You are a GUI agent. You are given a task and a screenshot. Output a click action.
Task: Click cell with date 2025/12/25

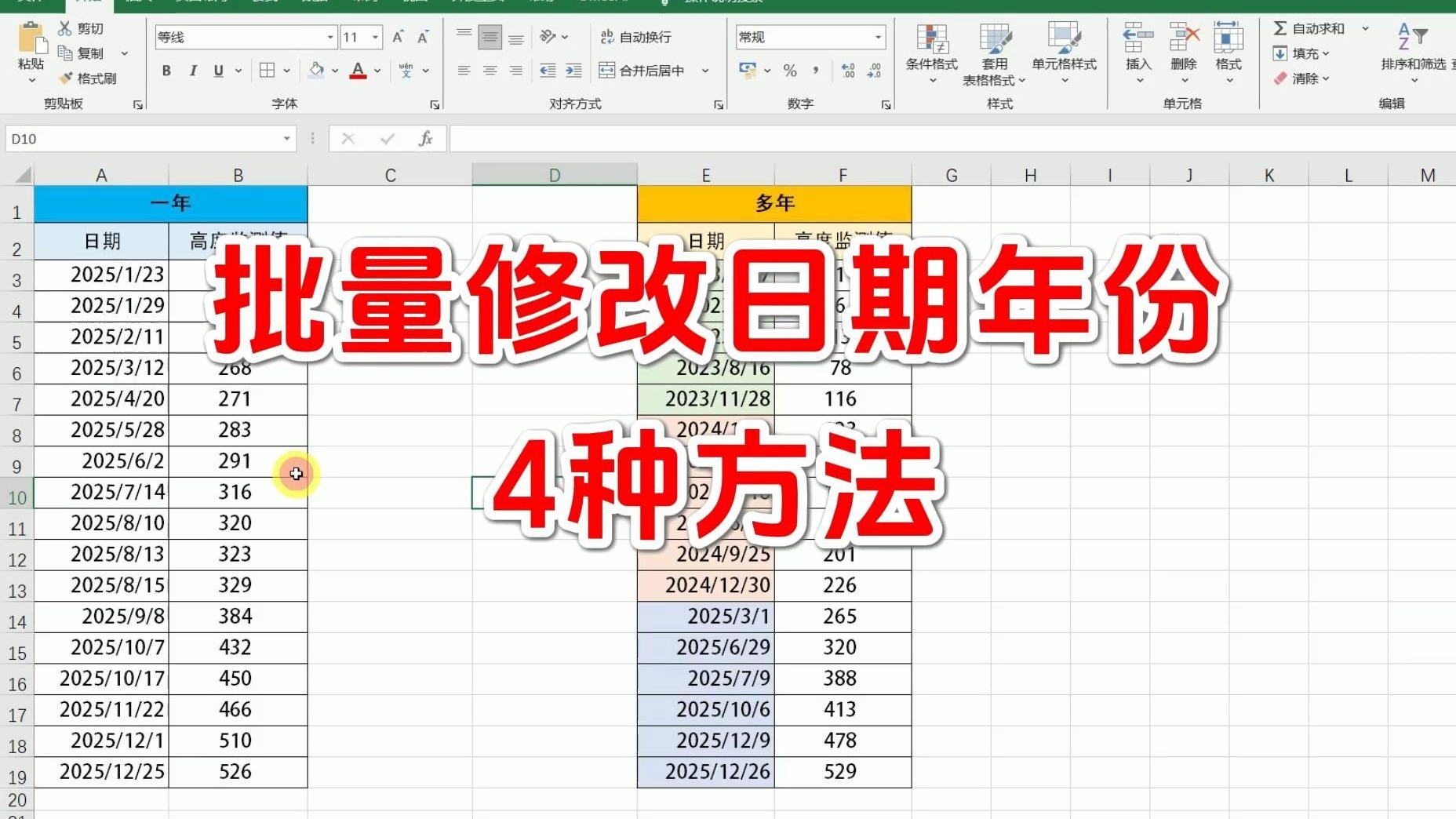pos(101,772)
